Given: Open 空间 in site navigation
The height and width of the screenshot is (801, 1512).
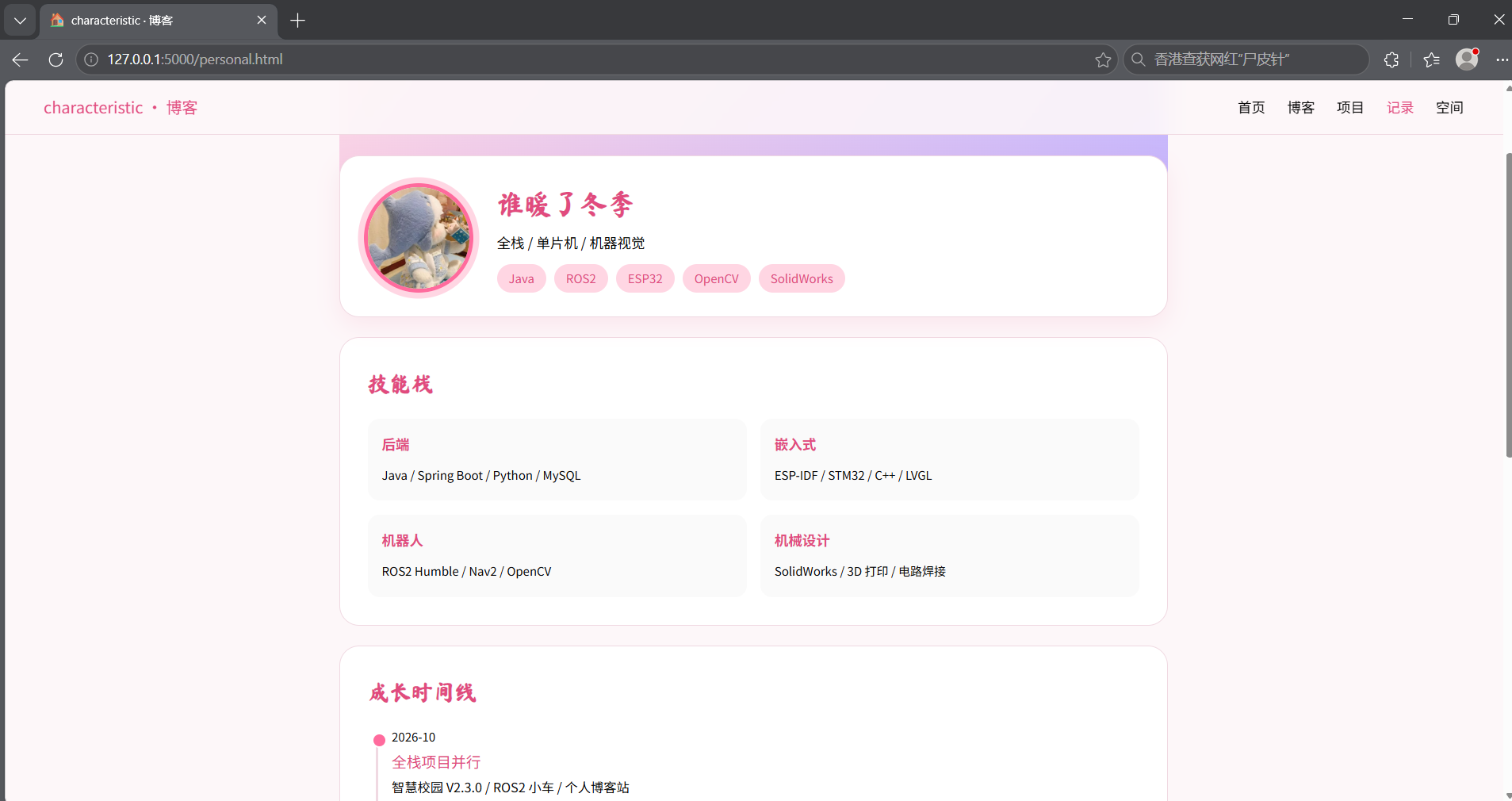Looking at the screenshot, I should 1449,108.
